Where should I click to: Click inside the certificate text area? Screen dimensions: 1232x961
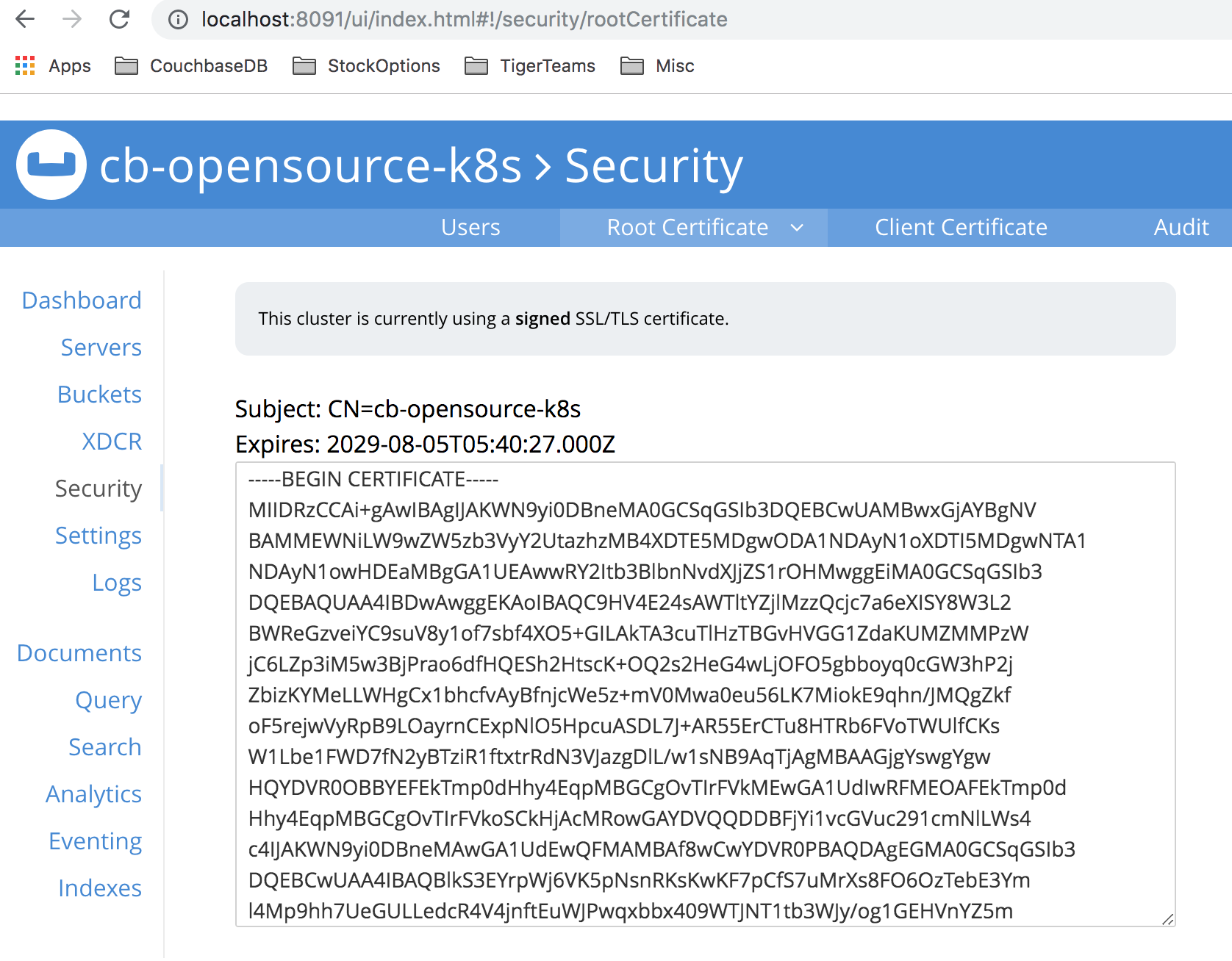pos(705,694)
